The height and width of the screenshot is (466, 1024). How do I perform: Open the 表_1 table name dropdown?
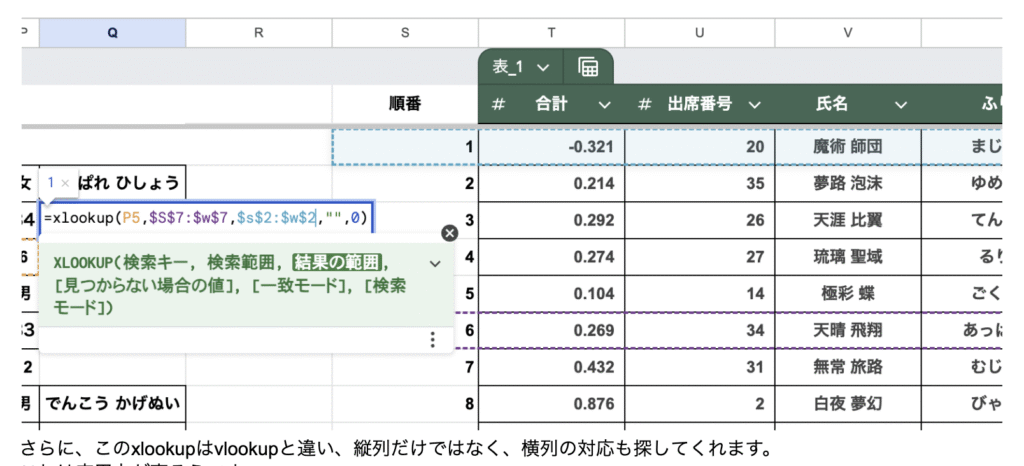(x=543, y=67)
